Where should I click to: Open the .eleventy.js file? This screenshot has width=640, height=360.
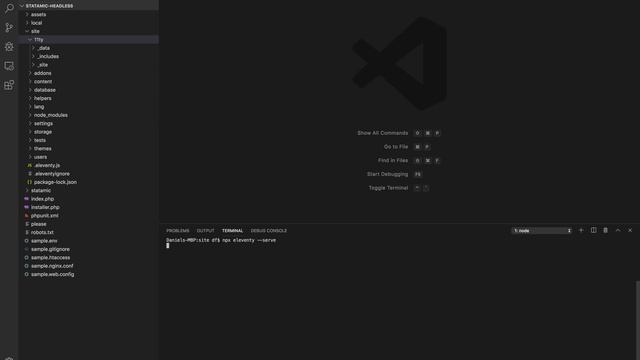(89, 165)
